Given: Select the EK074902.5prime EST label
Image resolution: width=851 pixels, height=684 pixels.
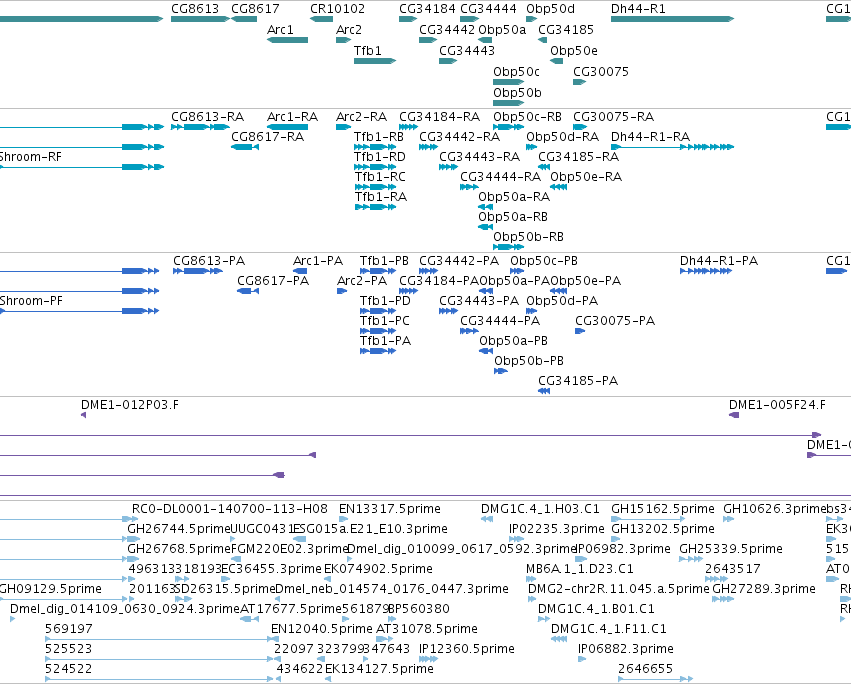Looking at the screenshot, I should click(378, 569).
